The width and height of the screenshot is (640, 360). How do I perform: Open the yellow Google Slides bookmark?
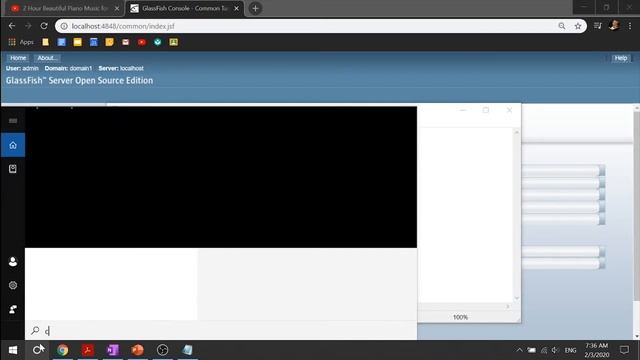pyautogui.click(x=78, y=42)
